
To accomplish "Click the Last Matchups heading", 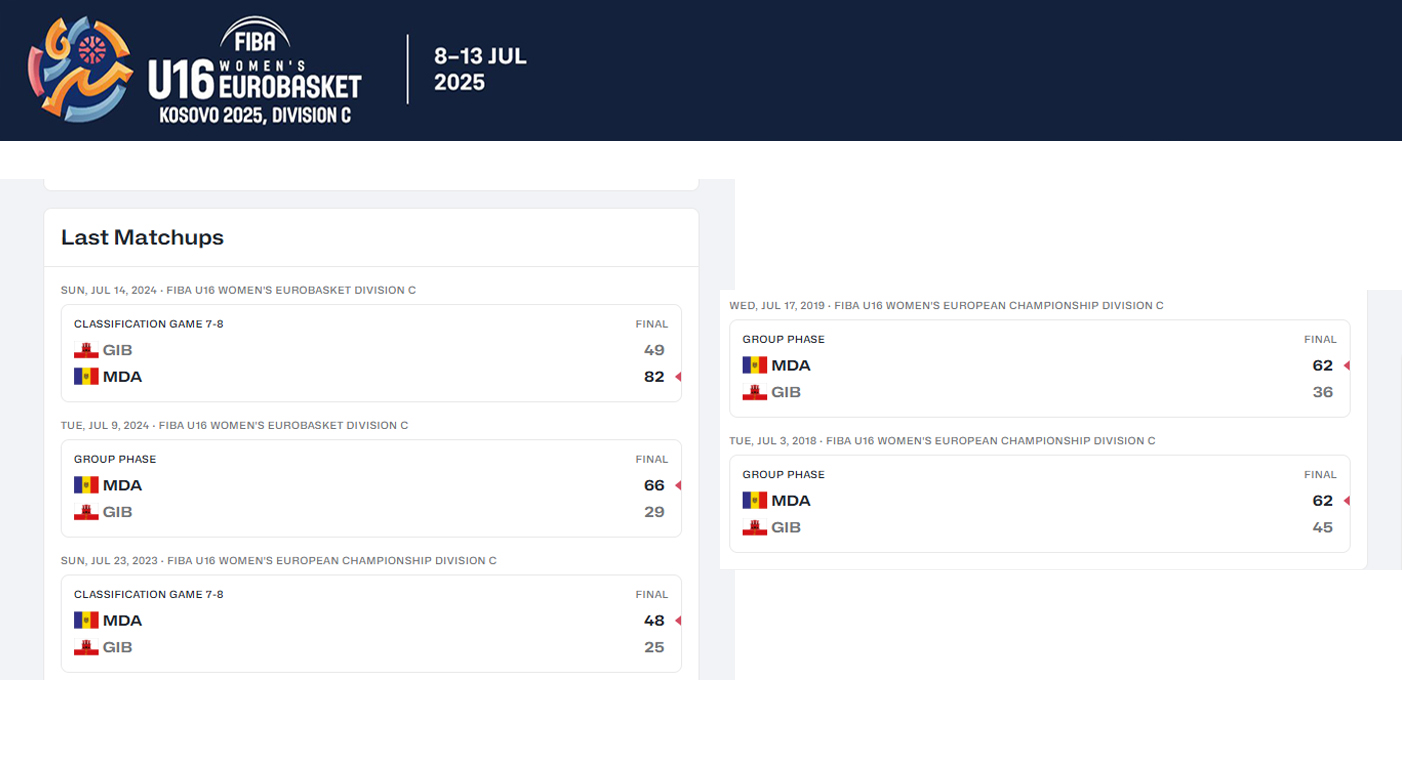I will [142, 237].
